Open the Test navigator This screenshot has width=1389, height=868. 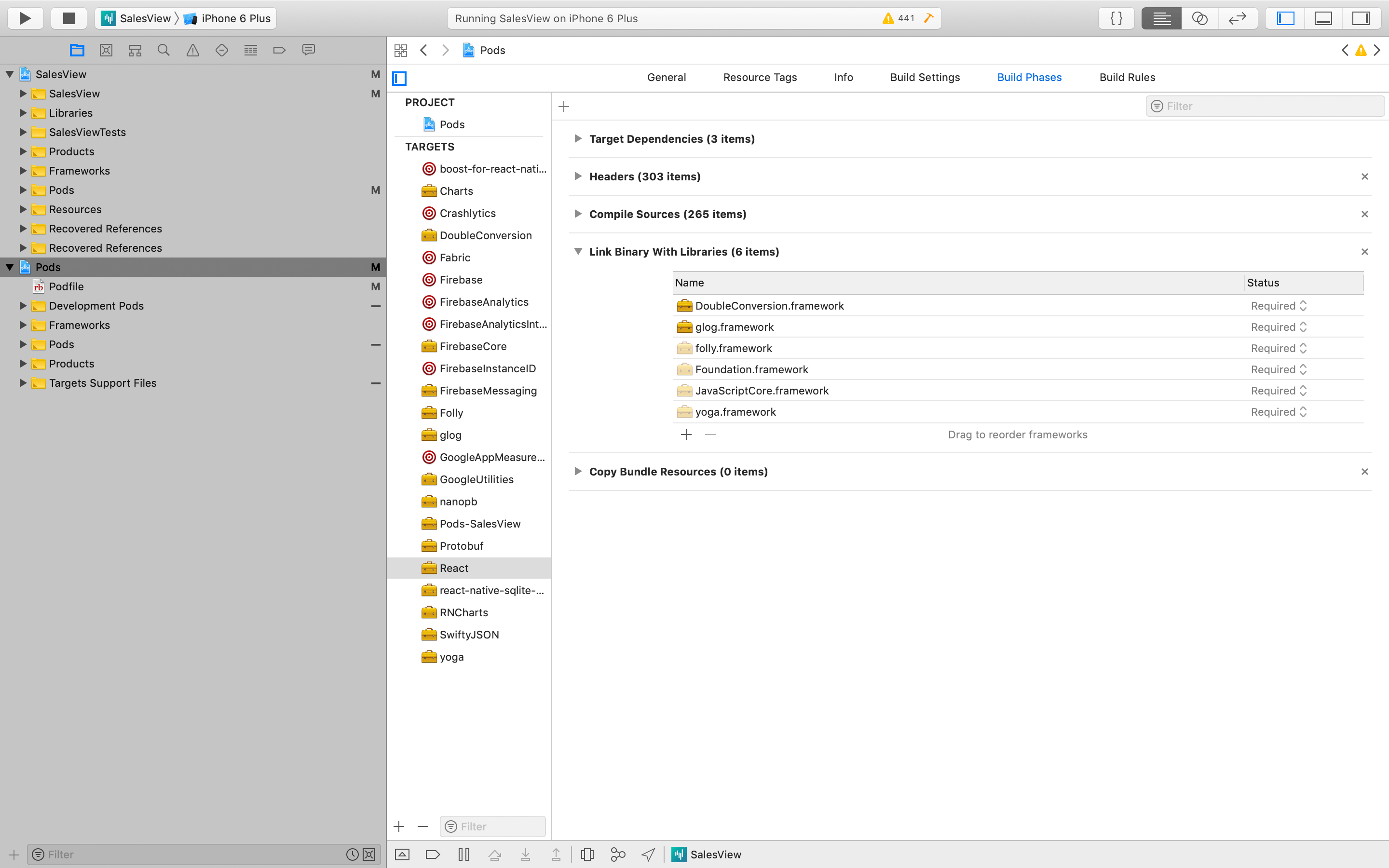[x=222, y=50]
